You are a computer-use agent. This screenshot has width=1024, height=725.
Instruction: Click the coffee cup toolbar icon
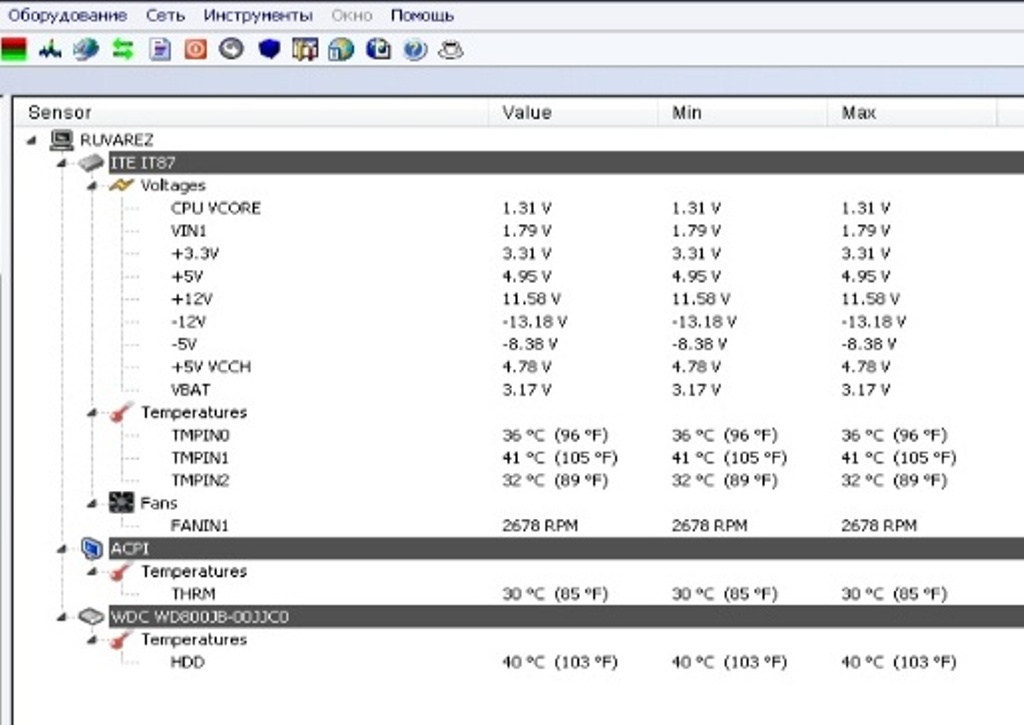click(451, 49)
